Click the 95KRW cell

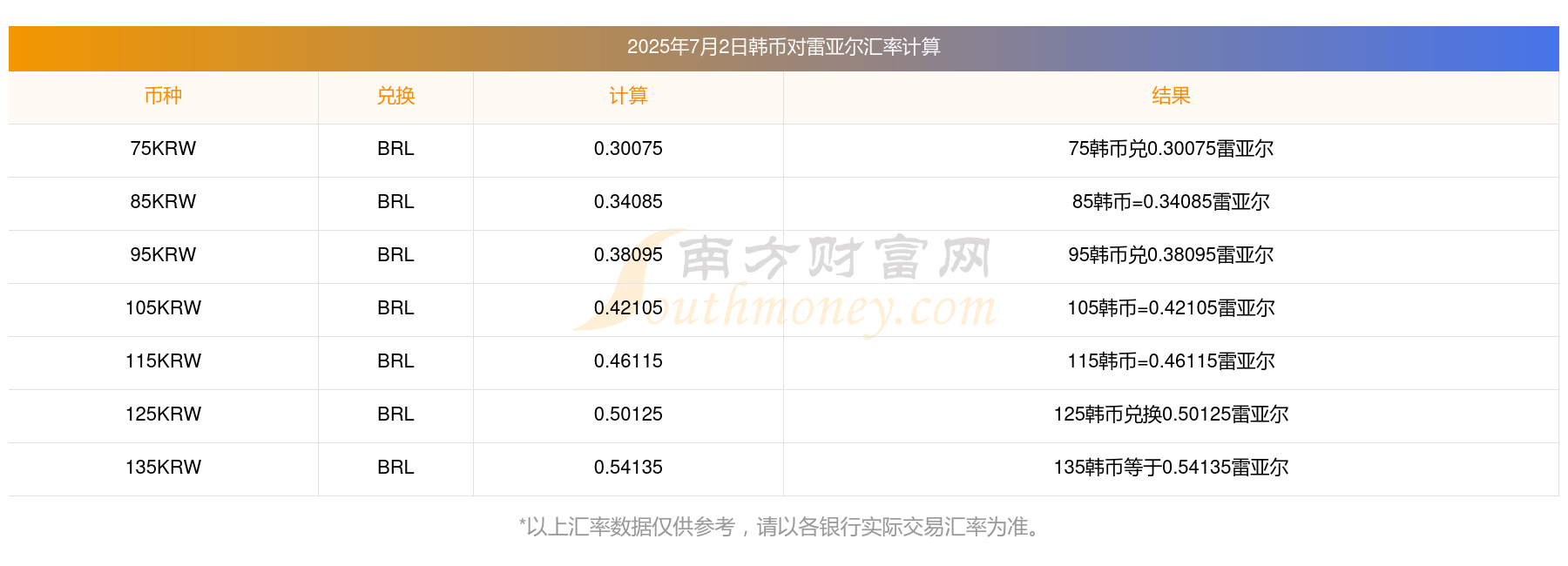163,255
